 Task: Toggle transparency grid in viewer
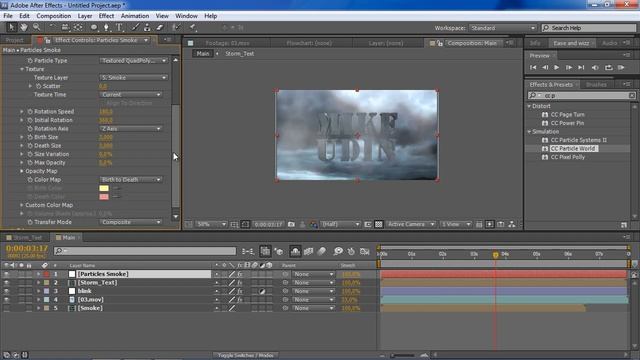point(379,224)
